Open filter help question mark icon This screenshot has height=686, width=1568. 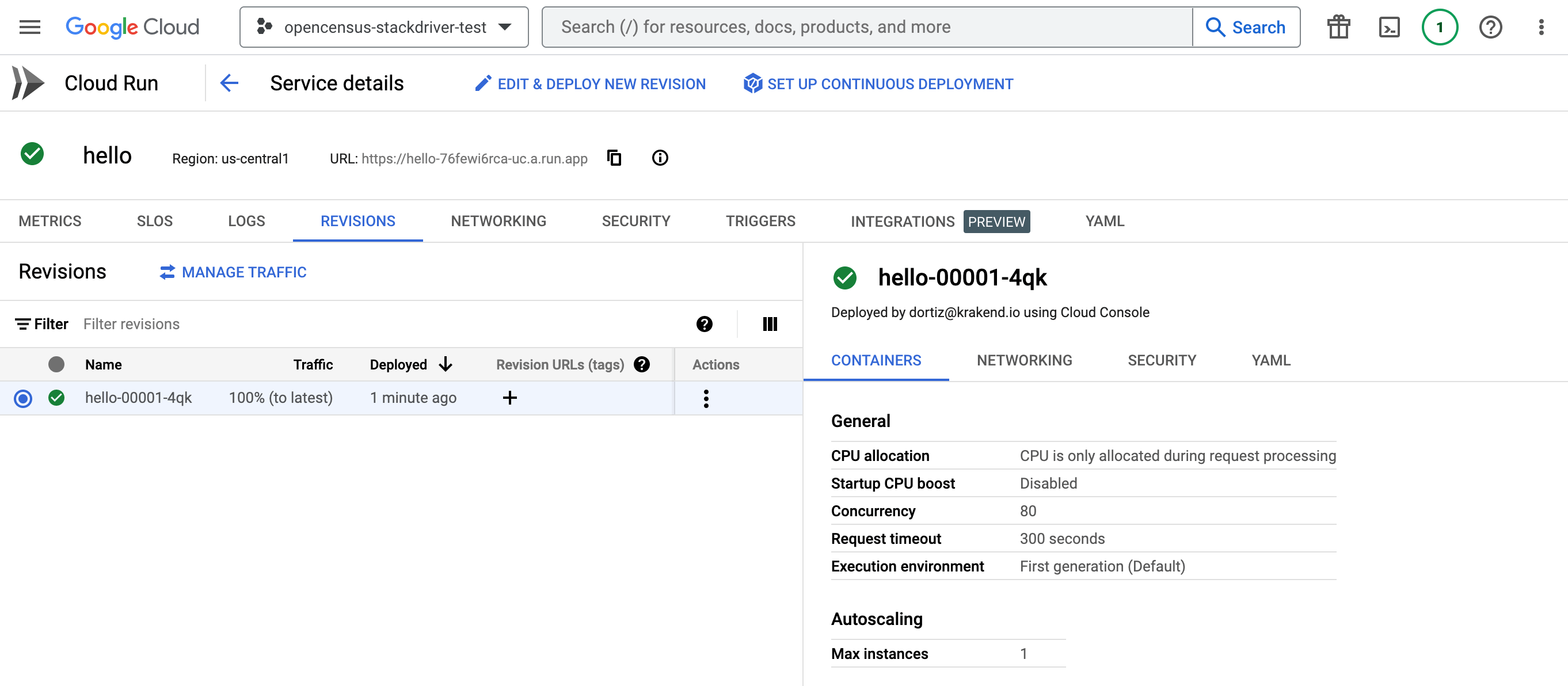(x=704, y=324)
